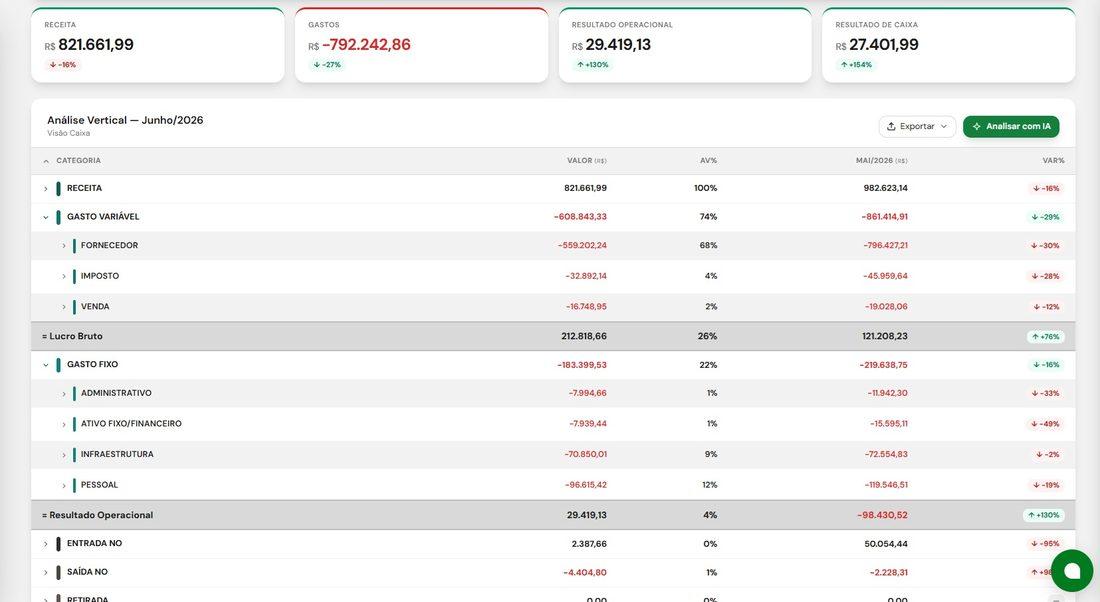Collapse the GASTO FIXO group
This screenshot has width=1100, height=602.
pos(46,365)
